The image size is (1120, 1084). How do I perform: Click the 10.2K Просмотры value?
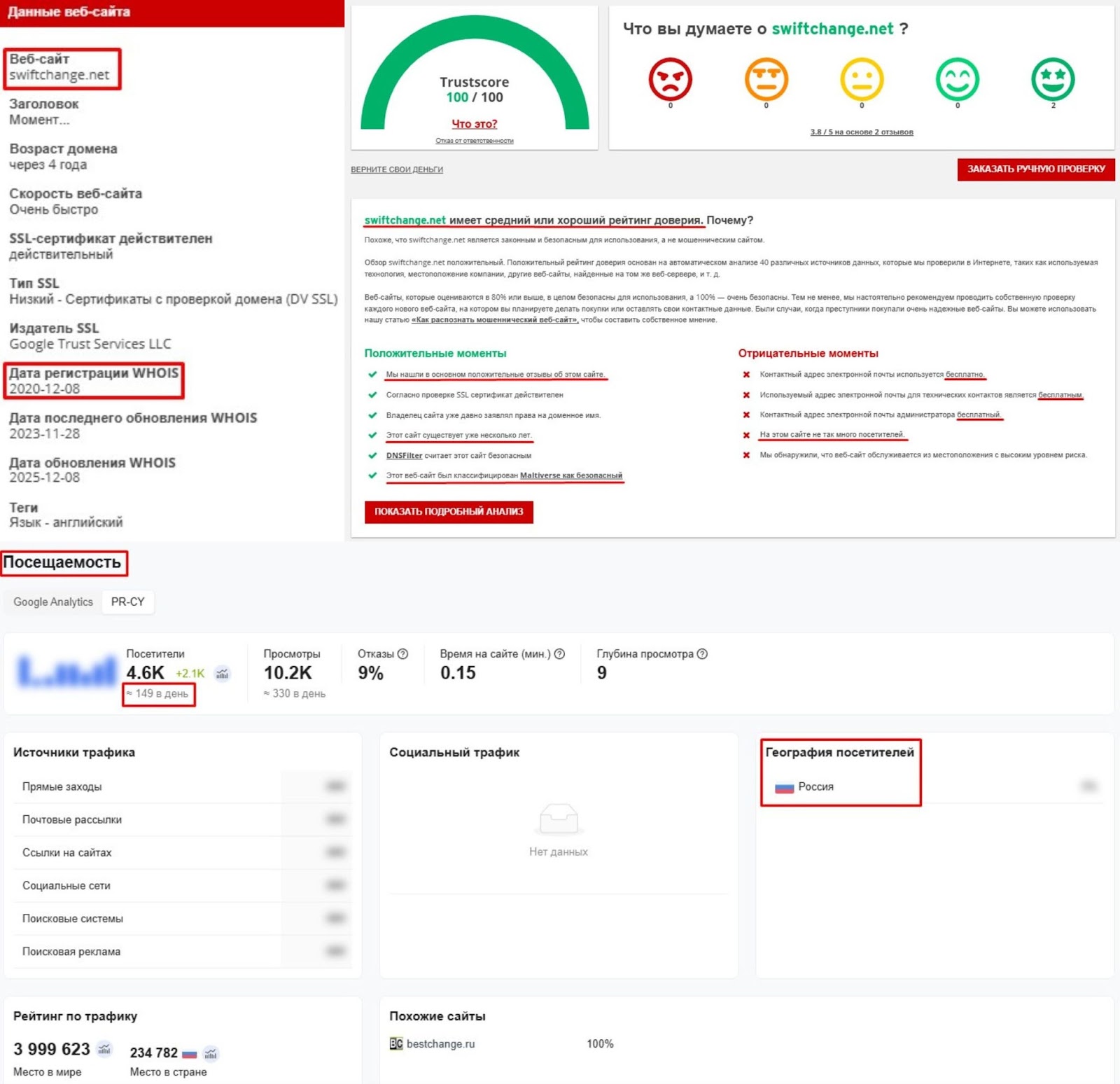tap(288, 673)
